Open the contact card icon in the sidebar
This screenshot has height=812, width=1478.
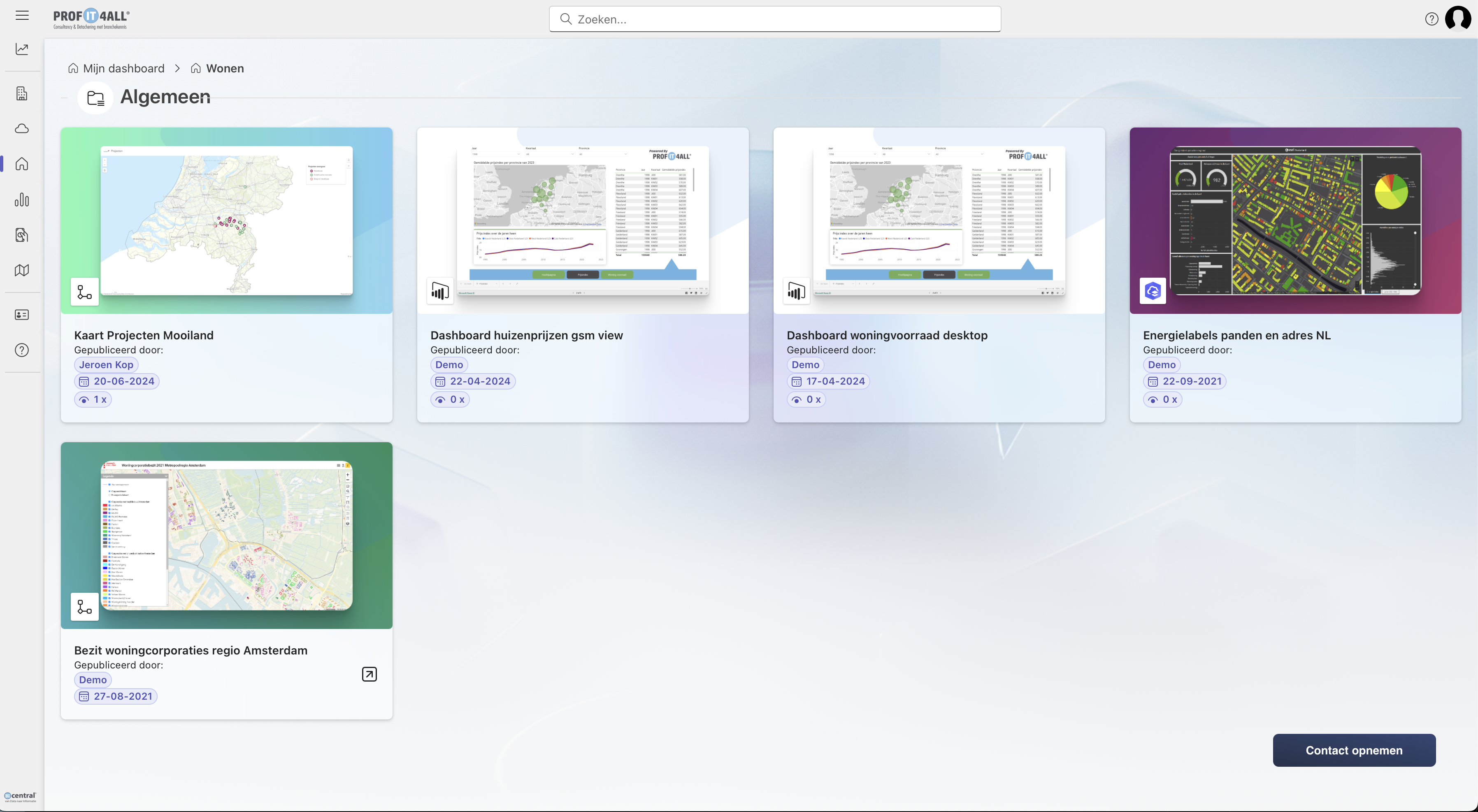click(x=22, y=314)
